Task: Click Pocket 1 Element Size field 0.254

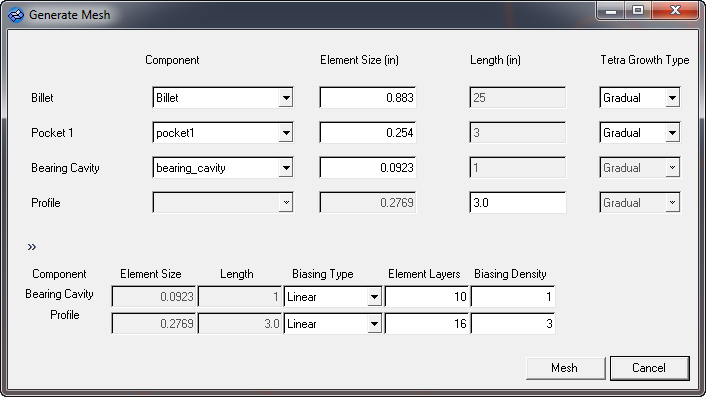Action: [x=368, y=133]
